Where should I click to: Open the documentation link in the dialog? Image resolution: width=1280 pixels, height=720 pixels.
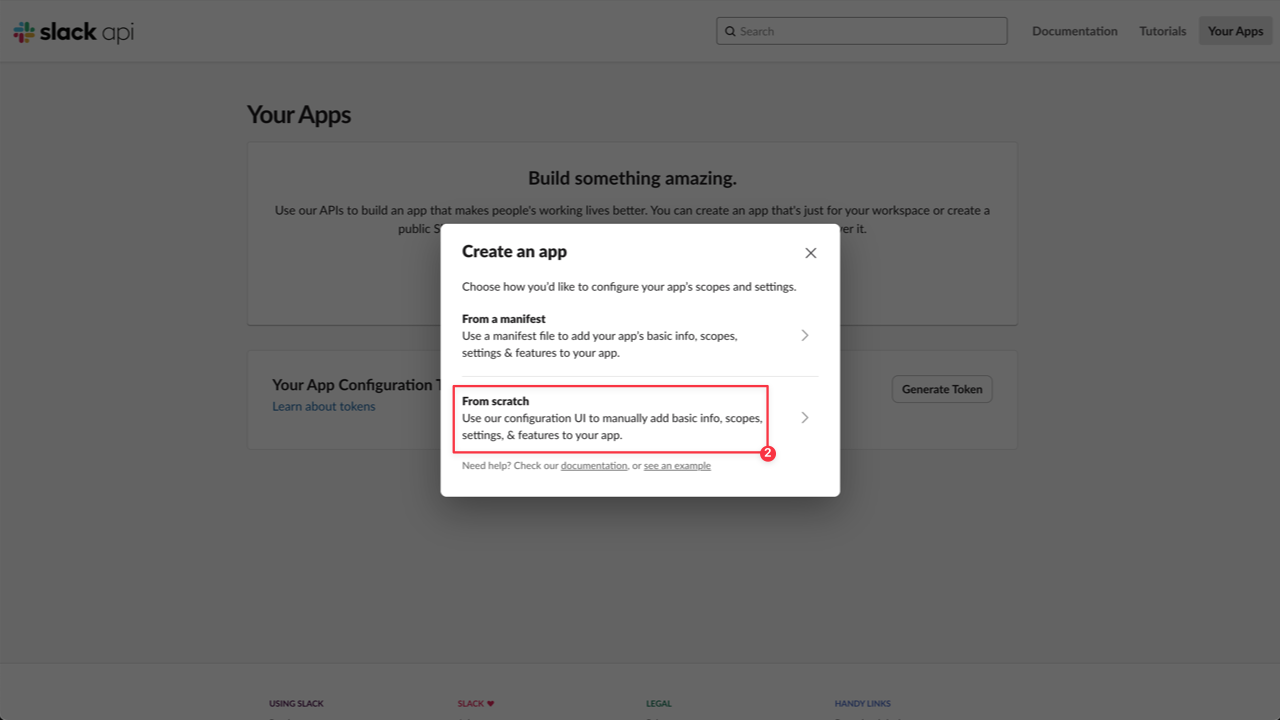coord(594,465)
